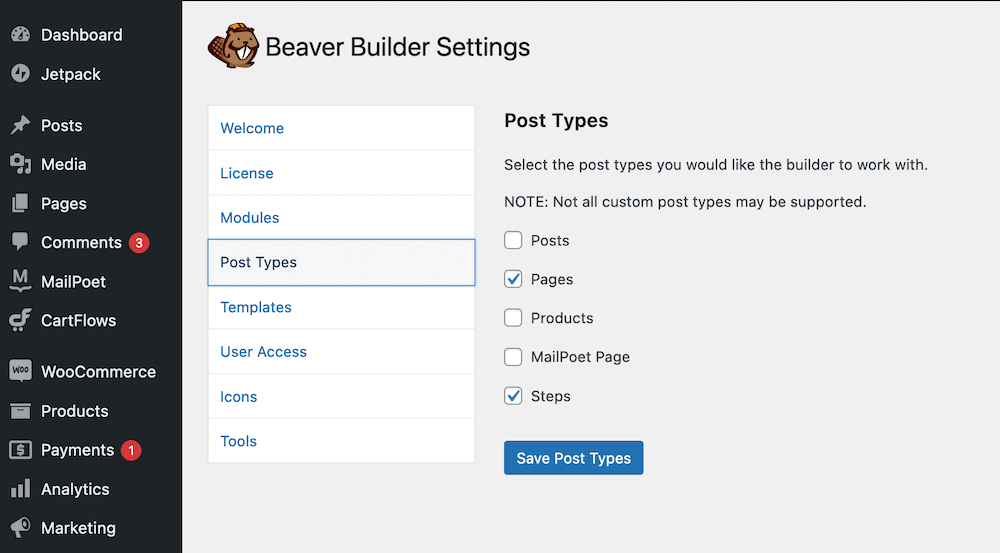Click the Comments speech bubble icon

click(20, 242)
